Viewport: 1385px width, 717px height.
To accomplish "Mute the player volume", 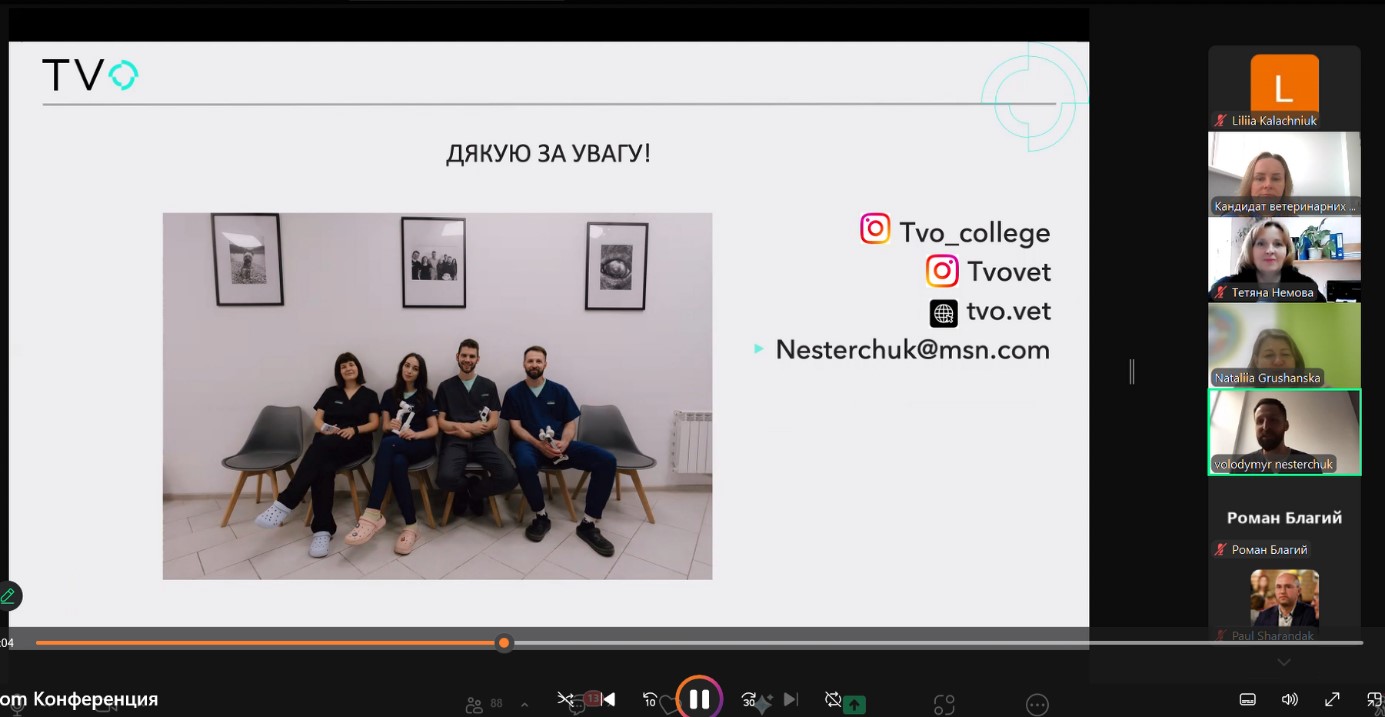I will click(1290, 700).
